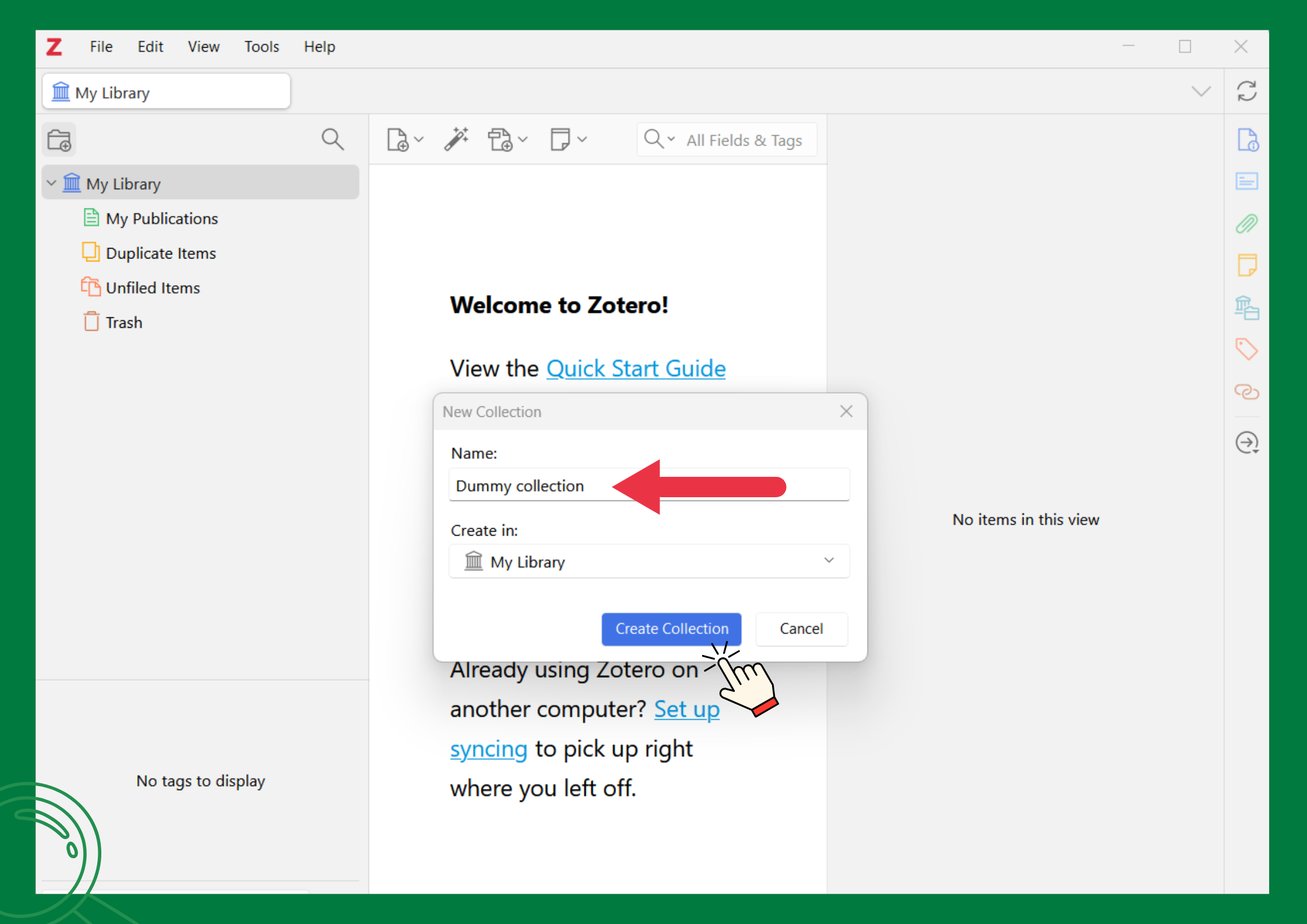Open the File menu
Screen dimensions: 1307x924
[x=101, y=47]
